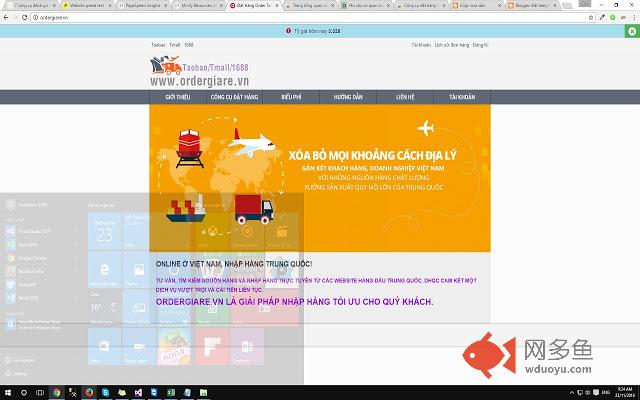Open Firefox from the taskbar
The image size is (640, 400).
[x=89, y=393]
